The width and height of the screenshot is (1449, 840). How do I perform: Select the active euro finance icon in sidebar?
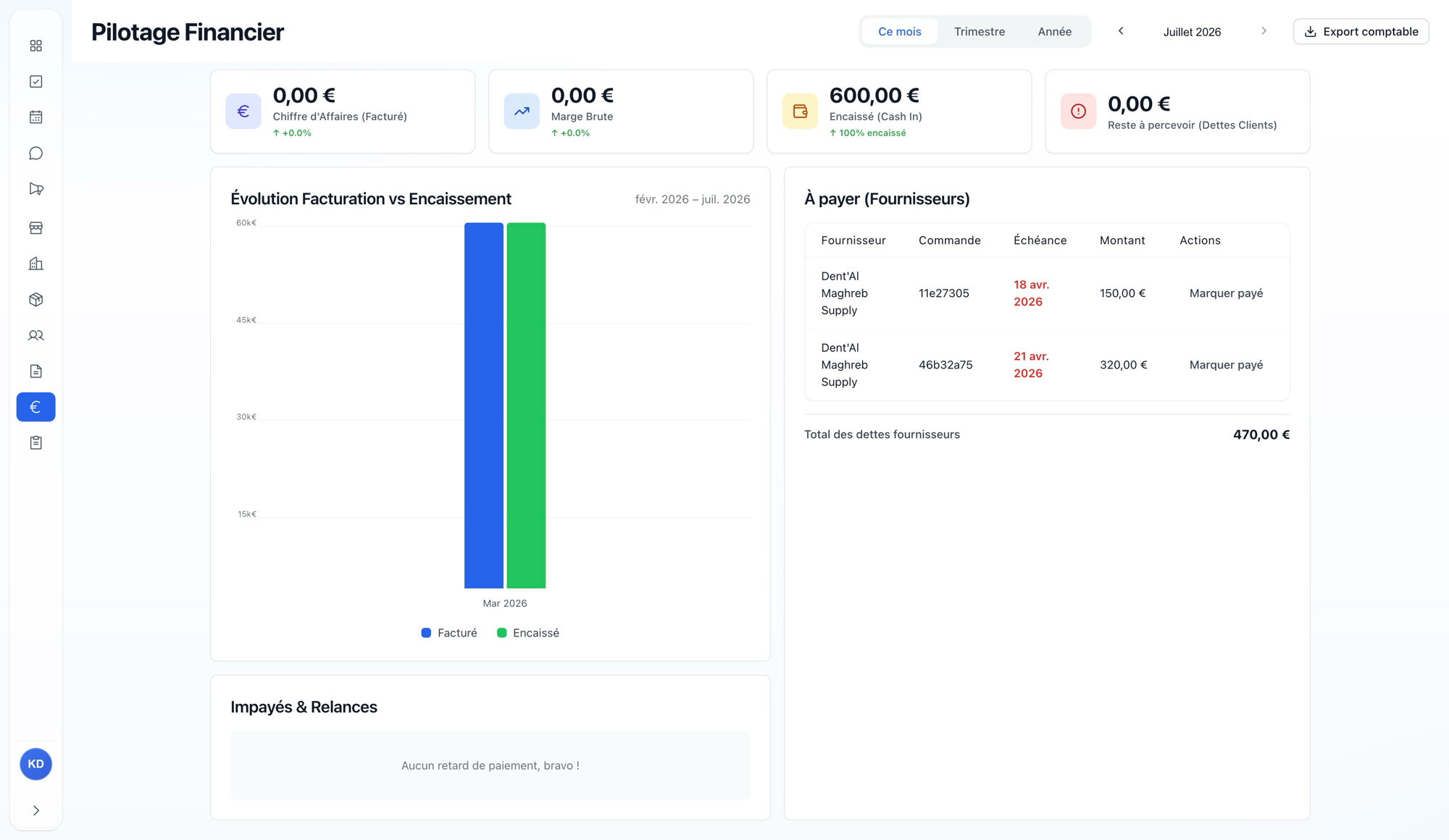tap(36, 407)
